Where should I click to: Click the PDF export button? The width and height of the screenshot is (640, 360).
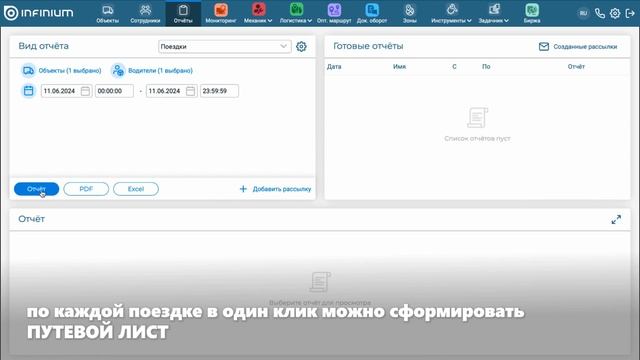(86, 189)
